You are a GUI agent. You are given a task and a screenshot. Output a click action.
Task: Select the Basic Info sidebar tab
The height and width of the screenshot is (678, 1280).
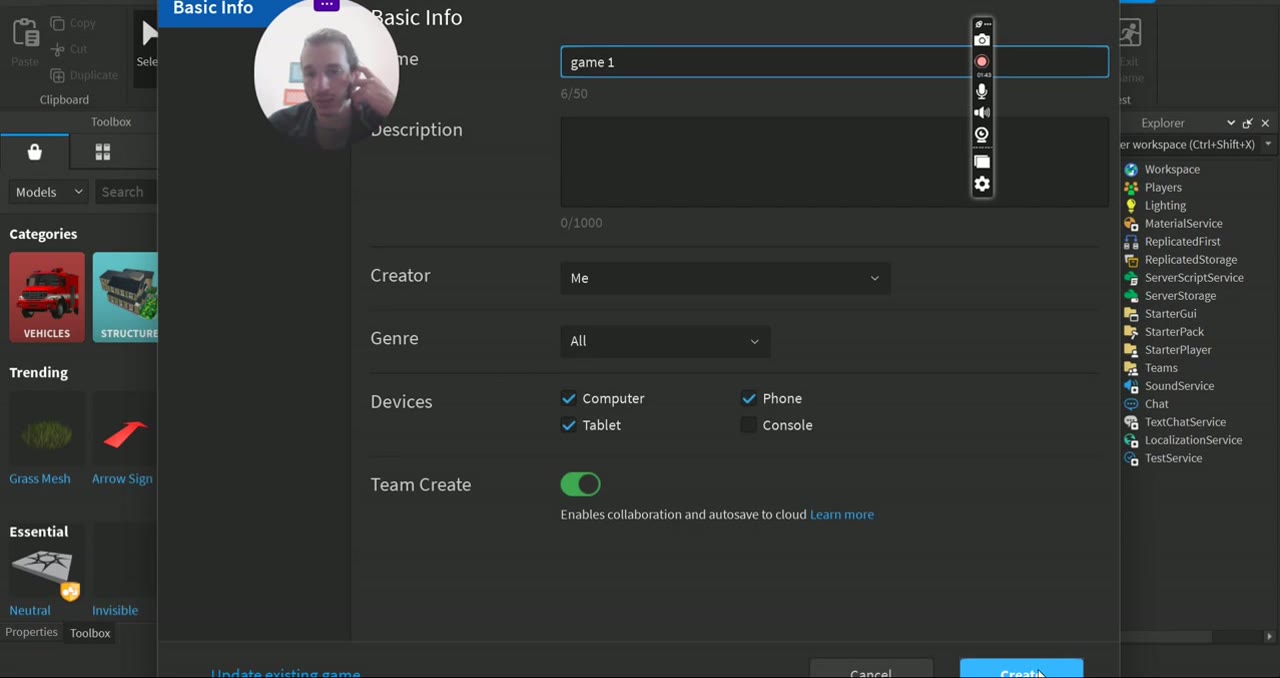point(213,9)
